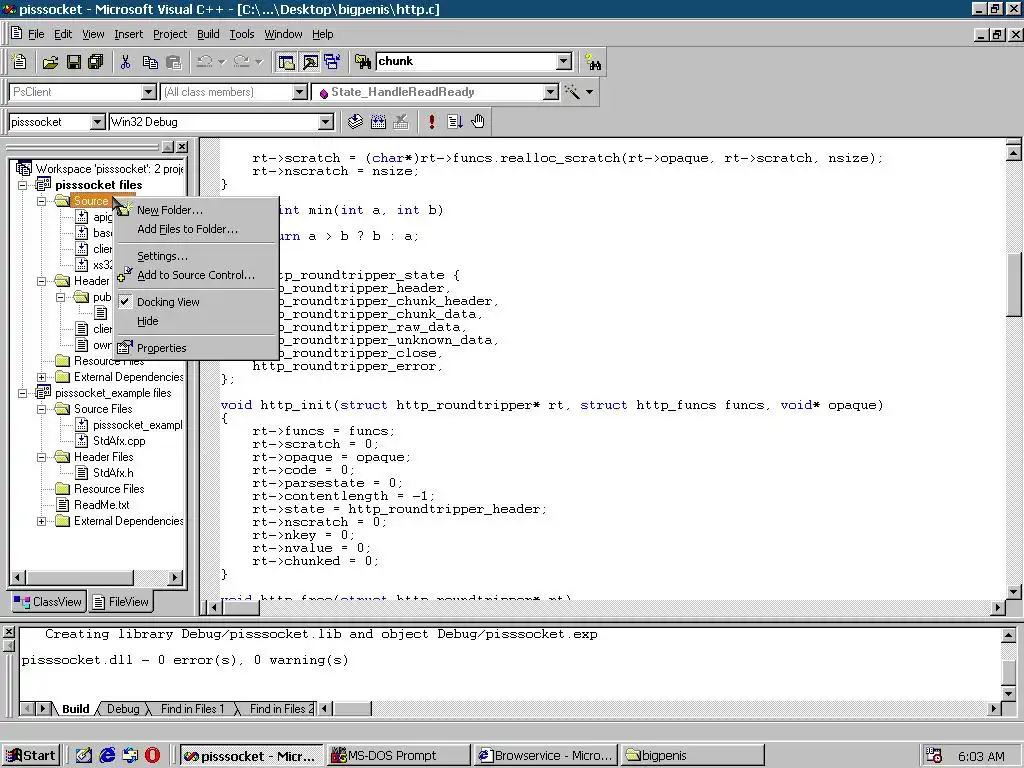Click the Redo arrow icon

pyautogui.click(x=242, y=62)
